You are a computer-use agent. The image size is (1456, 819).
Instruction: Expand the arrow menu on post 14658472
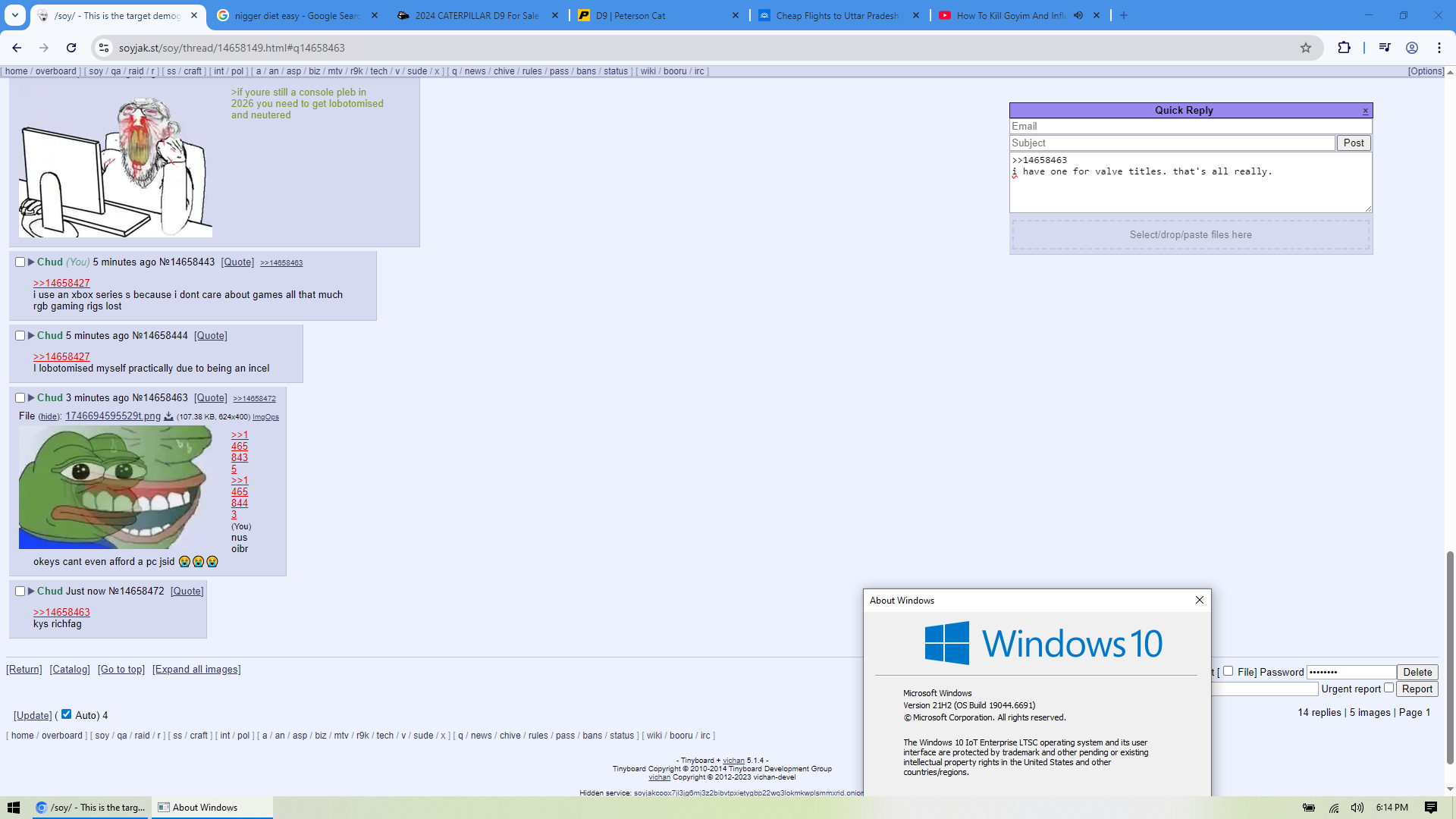pos(31,591)
